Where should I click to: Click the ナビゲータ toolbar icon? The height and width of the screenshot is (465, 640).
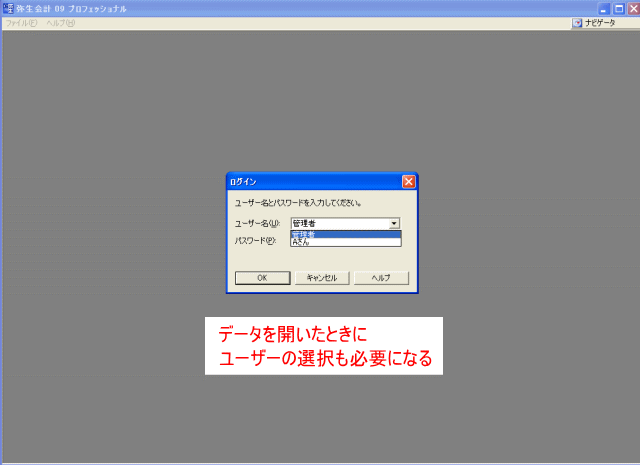point(577,23)
